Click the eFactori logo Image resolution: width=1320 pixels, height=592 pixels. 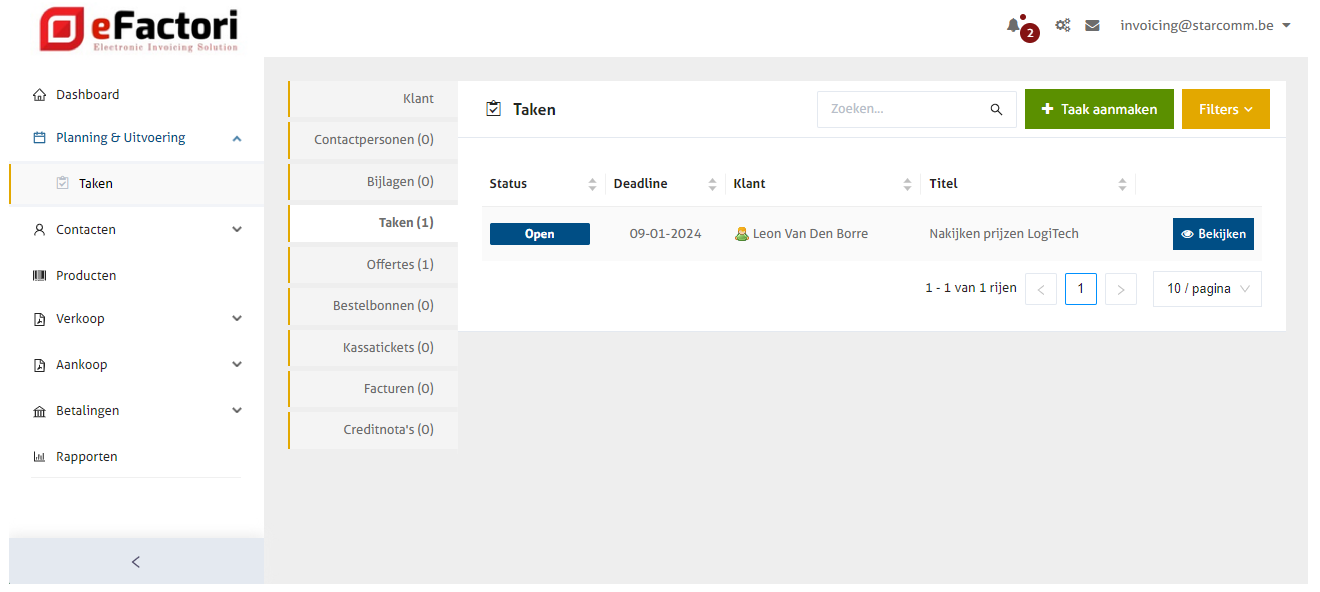[x=139, y=30]
